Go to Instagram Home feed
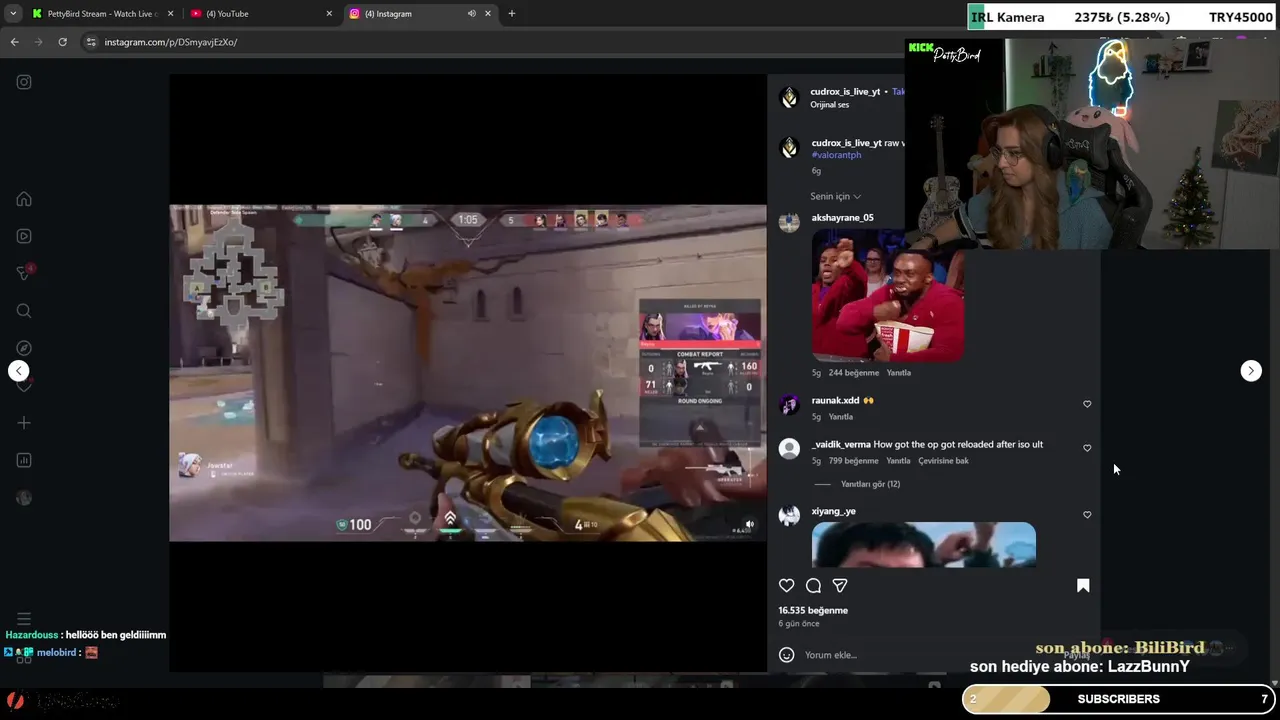The height and width of the screenshot is (720, 1280). point(24,199)
